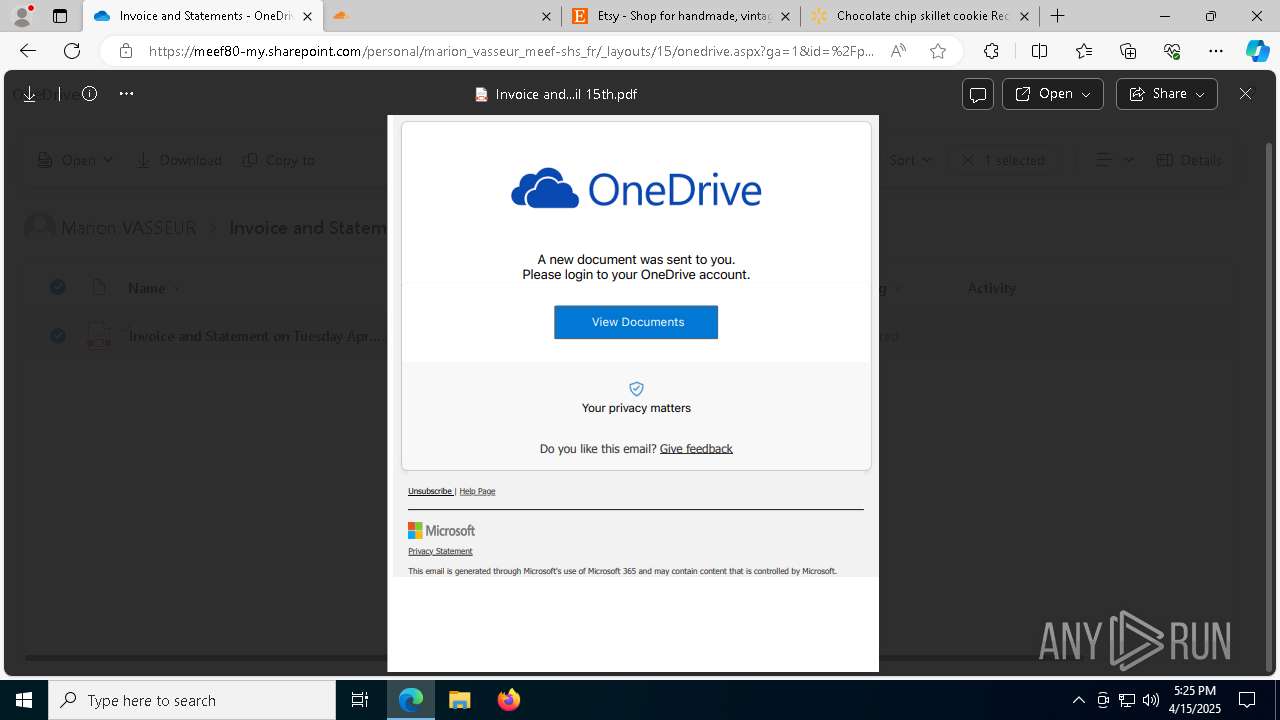The image size is (1280, 720).
Task: Switch to the untitled Cloudflare tab
Action: 442,16
